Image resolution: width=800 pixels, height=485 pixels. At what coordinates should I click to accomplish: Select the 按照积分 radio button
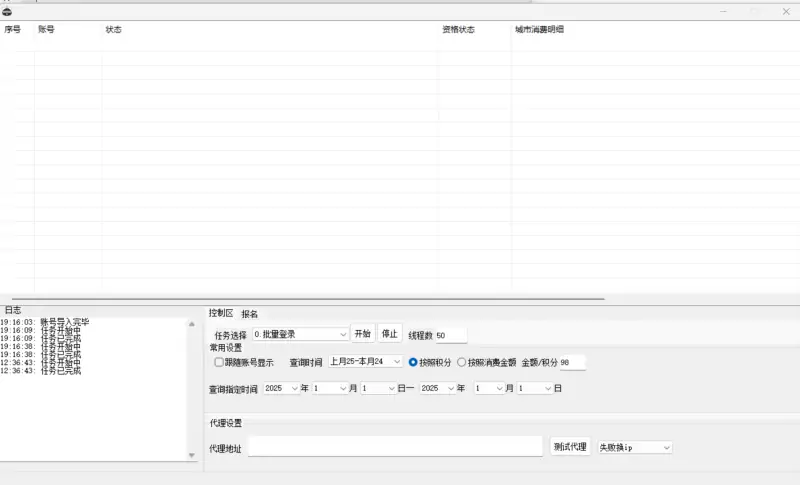[x=413, y=362]
